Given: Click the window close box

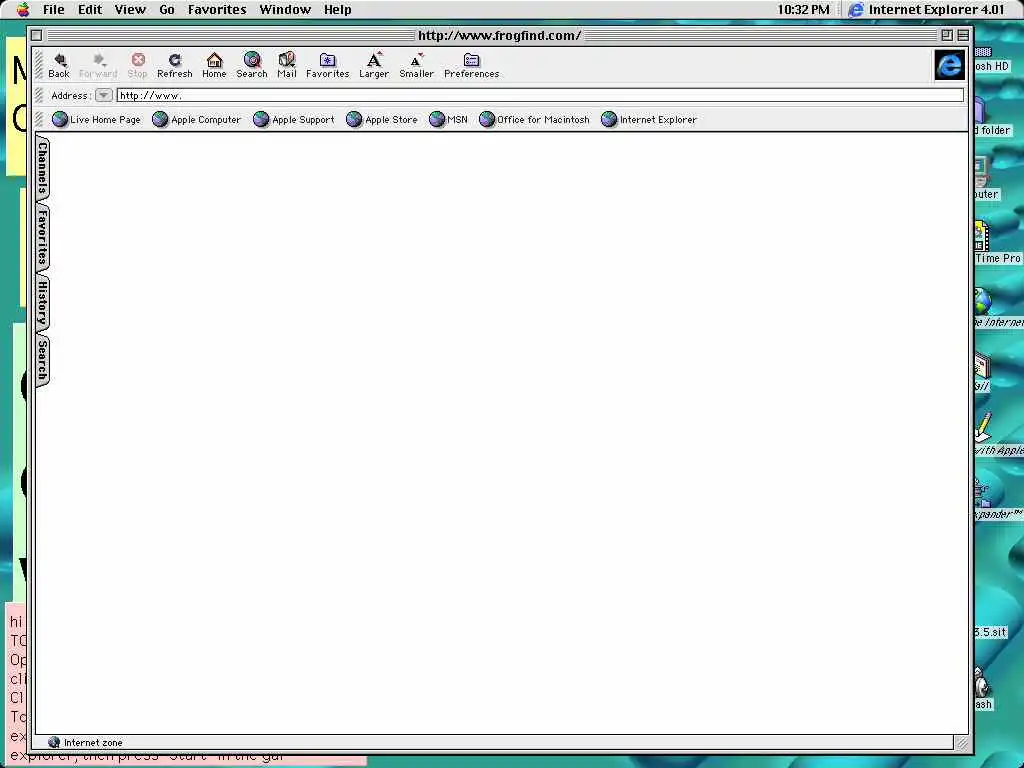Looking at the screenshot, I should [37, 35].
